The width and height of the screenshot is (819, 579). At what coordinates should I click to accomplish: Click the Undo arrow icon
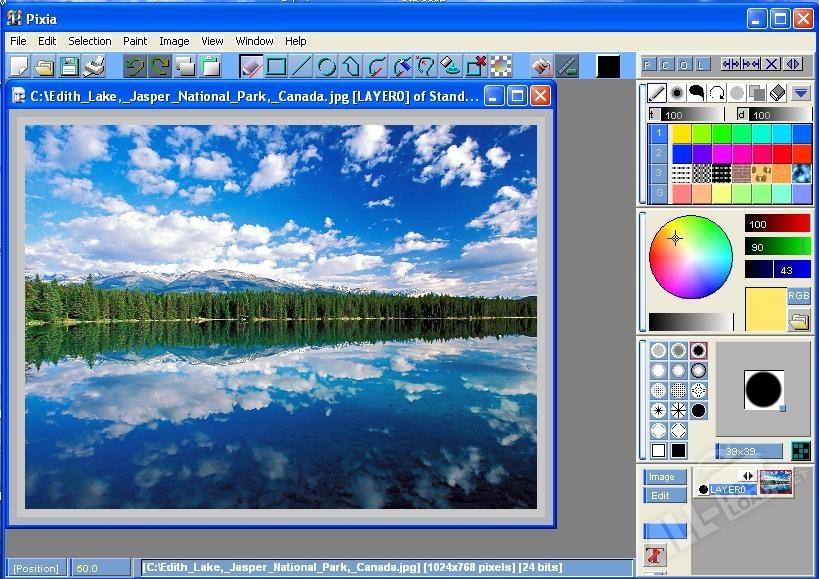pos(134,67)
